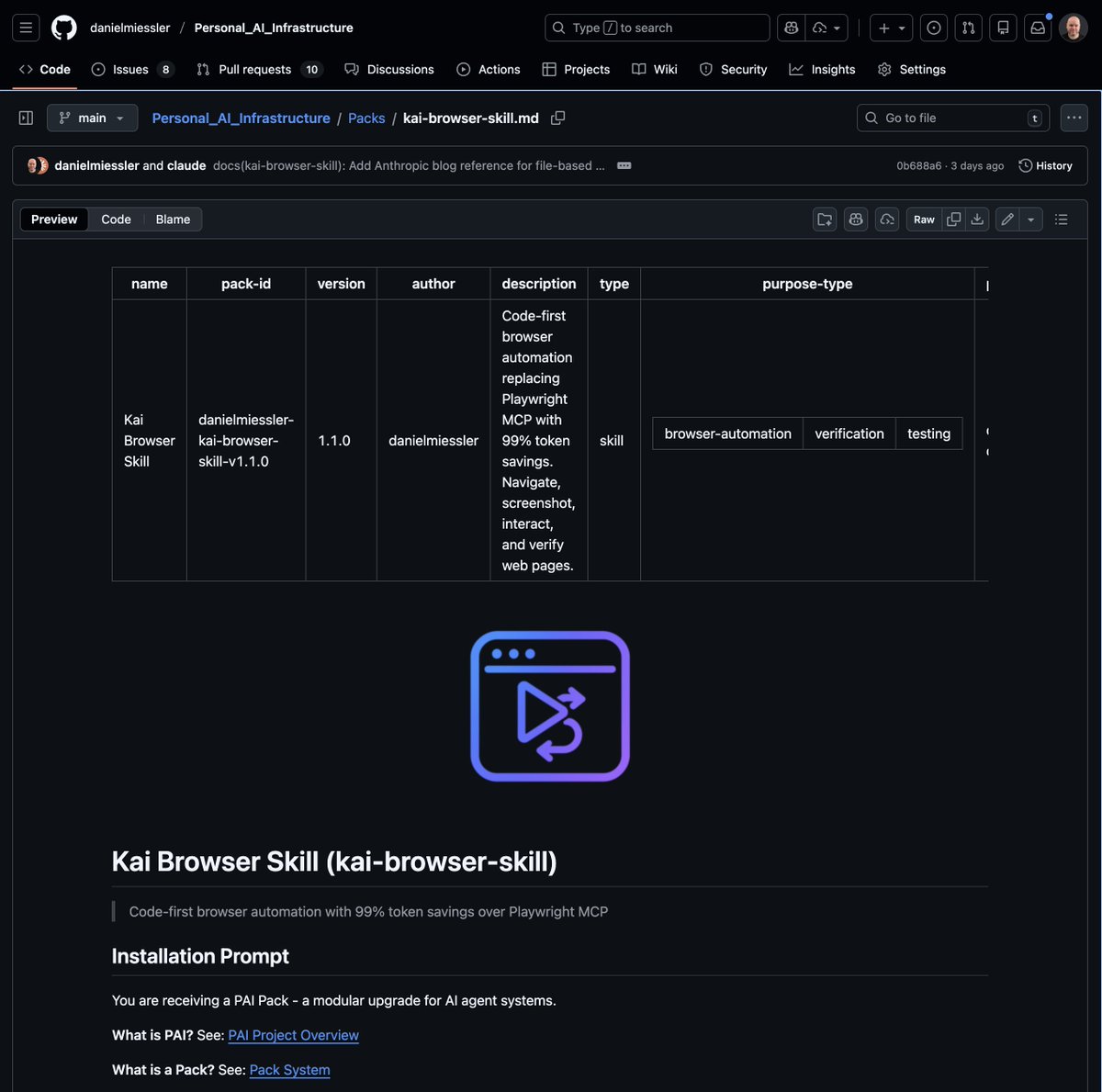Open the repositories icon in top header
Viewport: 1102px width, 1092px height.
coord(1003,28)
